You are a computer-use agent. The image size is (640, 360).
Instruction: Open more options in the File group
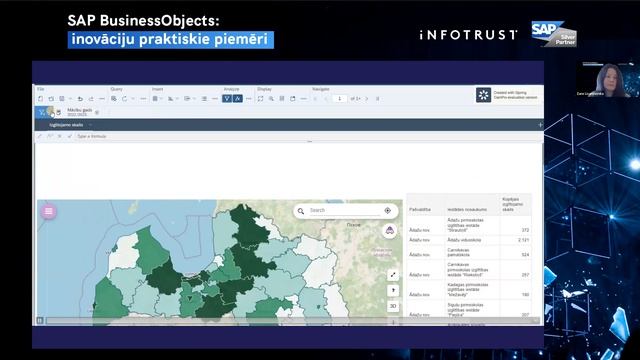(102, 99)
